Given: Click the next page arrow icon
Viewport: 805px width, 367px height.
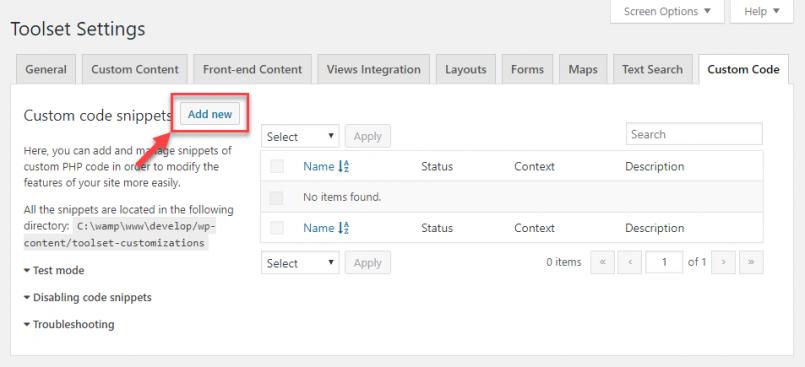Looking at the screenshot, I should [723, 262].
